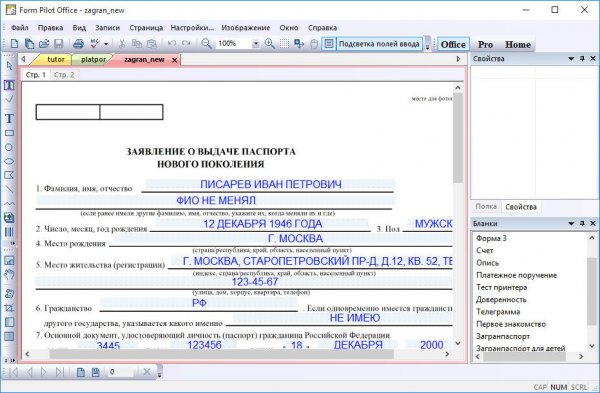The height and width of the screenshot is (393, 600).
Task: Select Платежное поручение in the Бланки list
Action: click(x=516, y=275)
